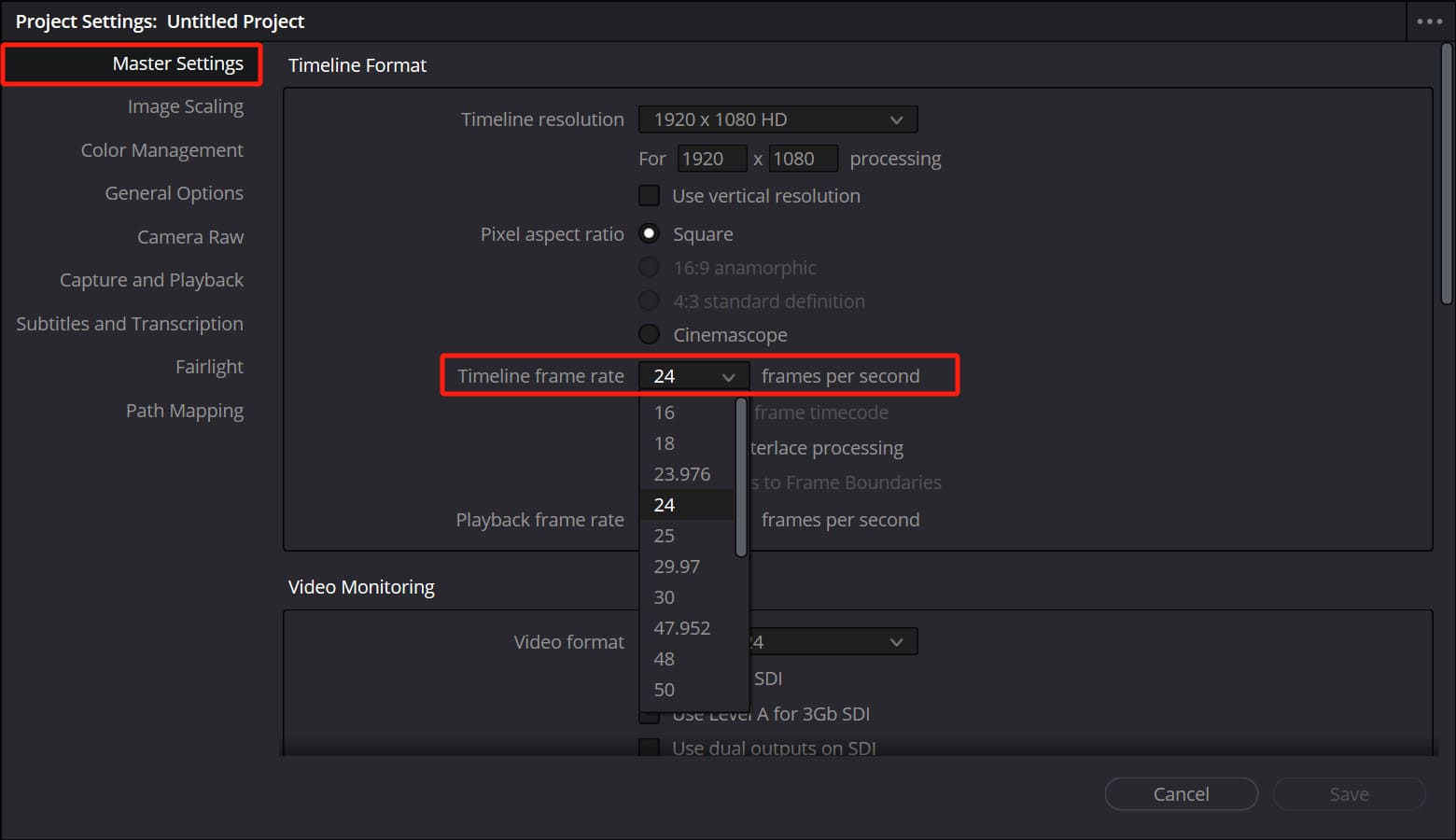Select 4:3 standard definition aspect ratio
1456x840 pixels.
649,301
